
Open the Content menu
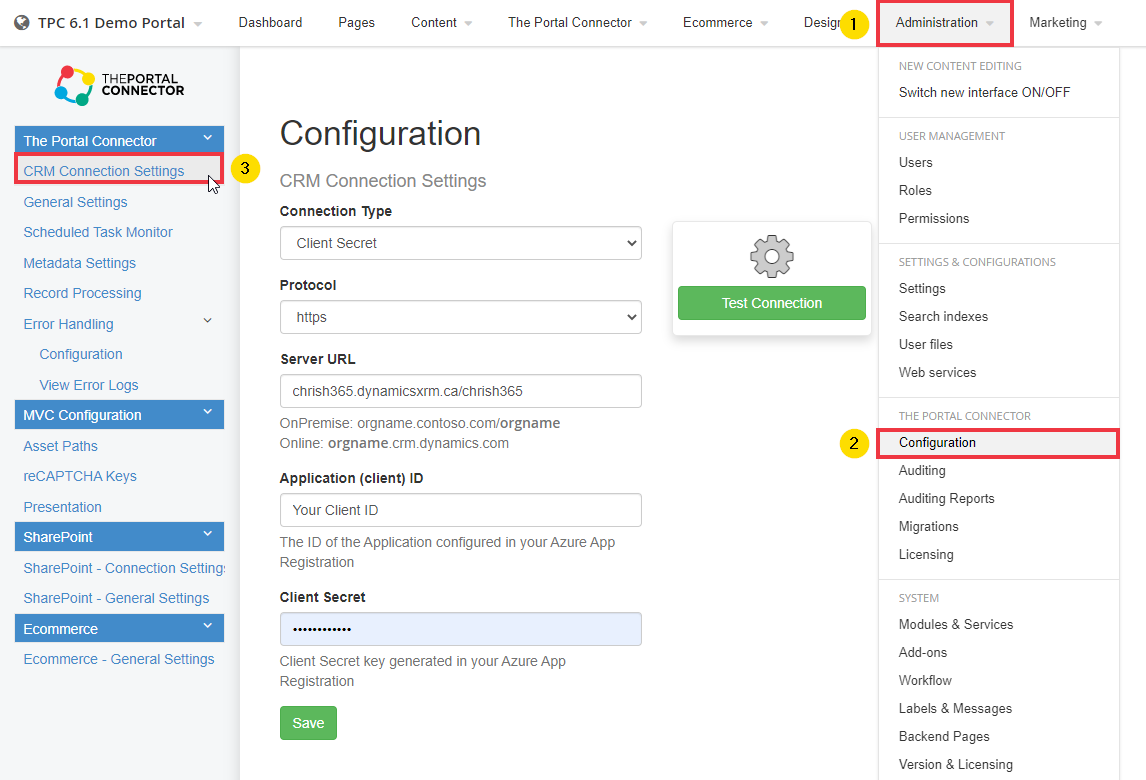point(441,23)
